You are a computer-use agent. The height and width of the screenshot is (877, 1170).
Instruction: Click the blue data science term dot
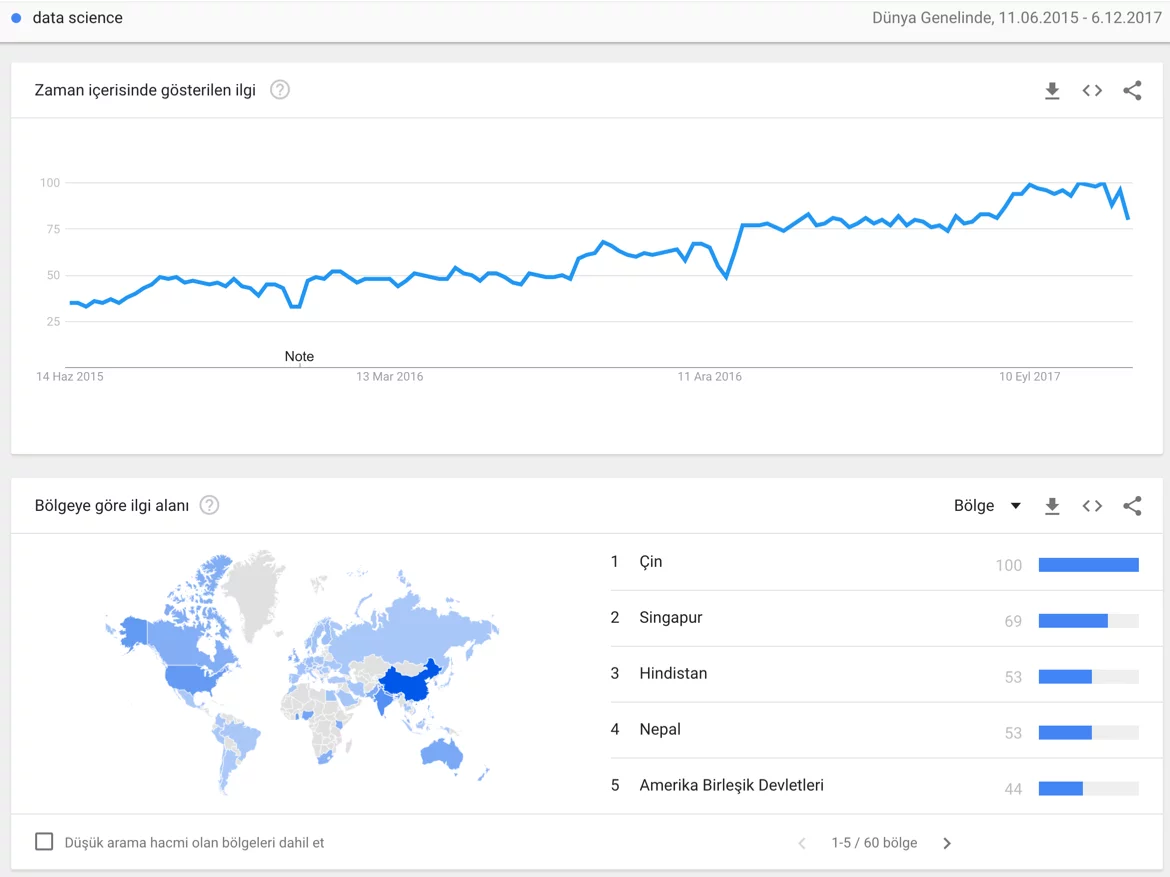click(x=16, y=18)
